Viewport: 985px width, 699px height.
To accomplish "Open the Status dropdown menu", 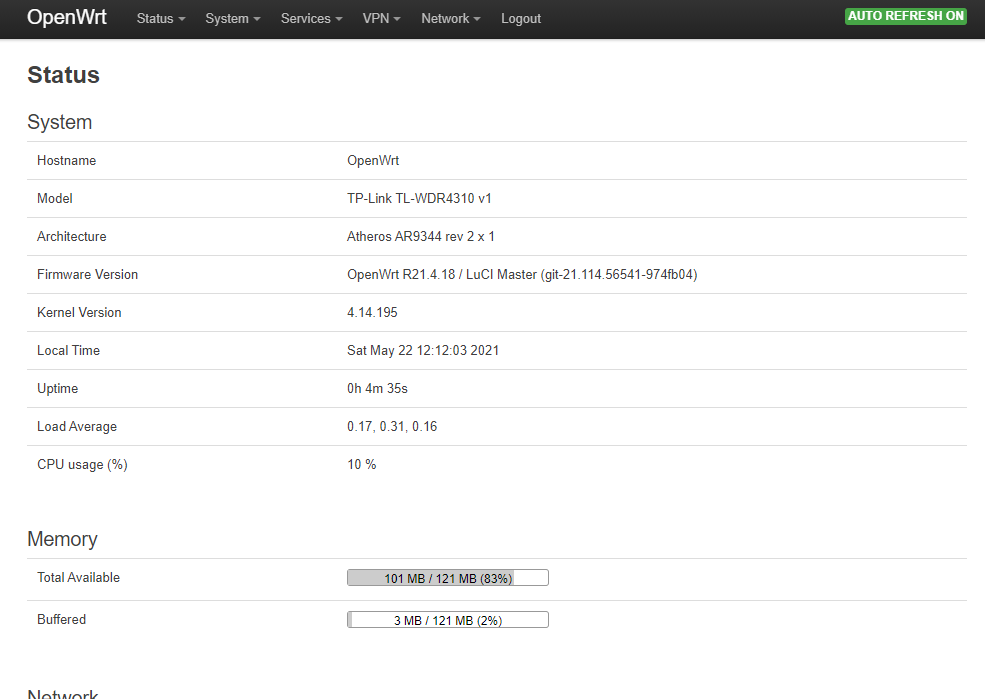I will coord(161,19).
